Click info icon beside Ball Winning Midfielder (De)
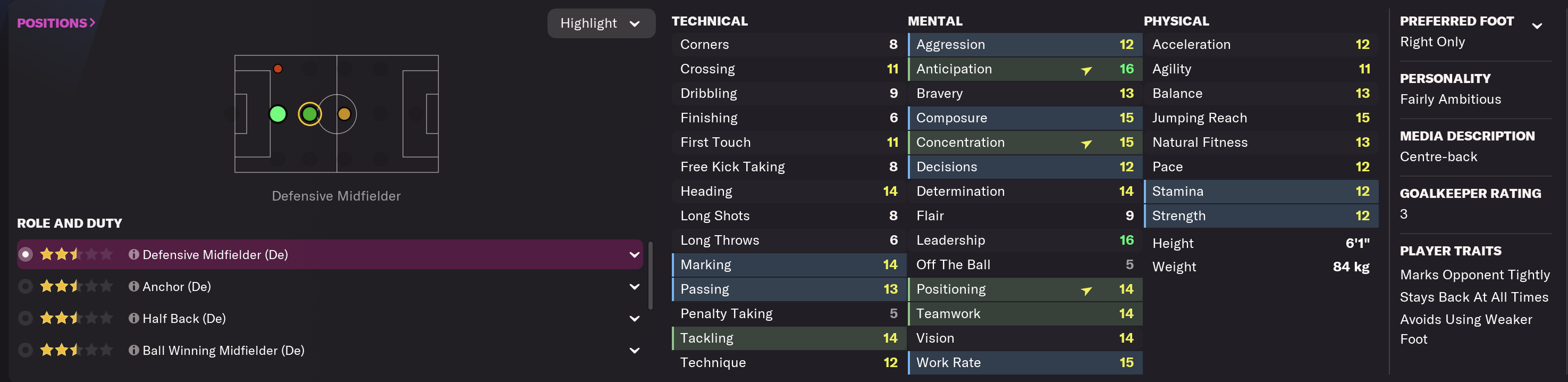The height and width of the screenshot is (382, 1568). [x=133, y=350]
